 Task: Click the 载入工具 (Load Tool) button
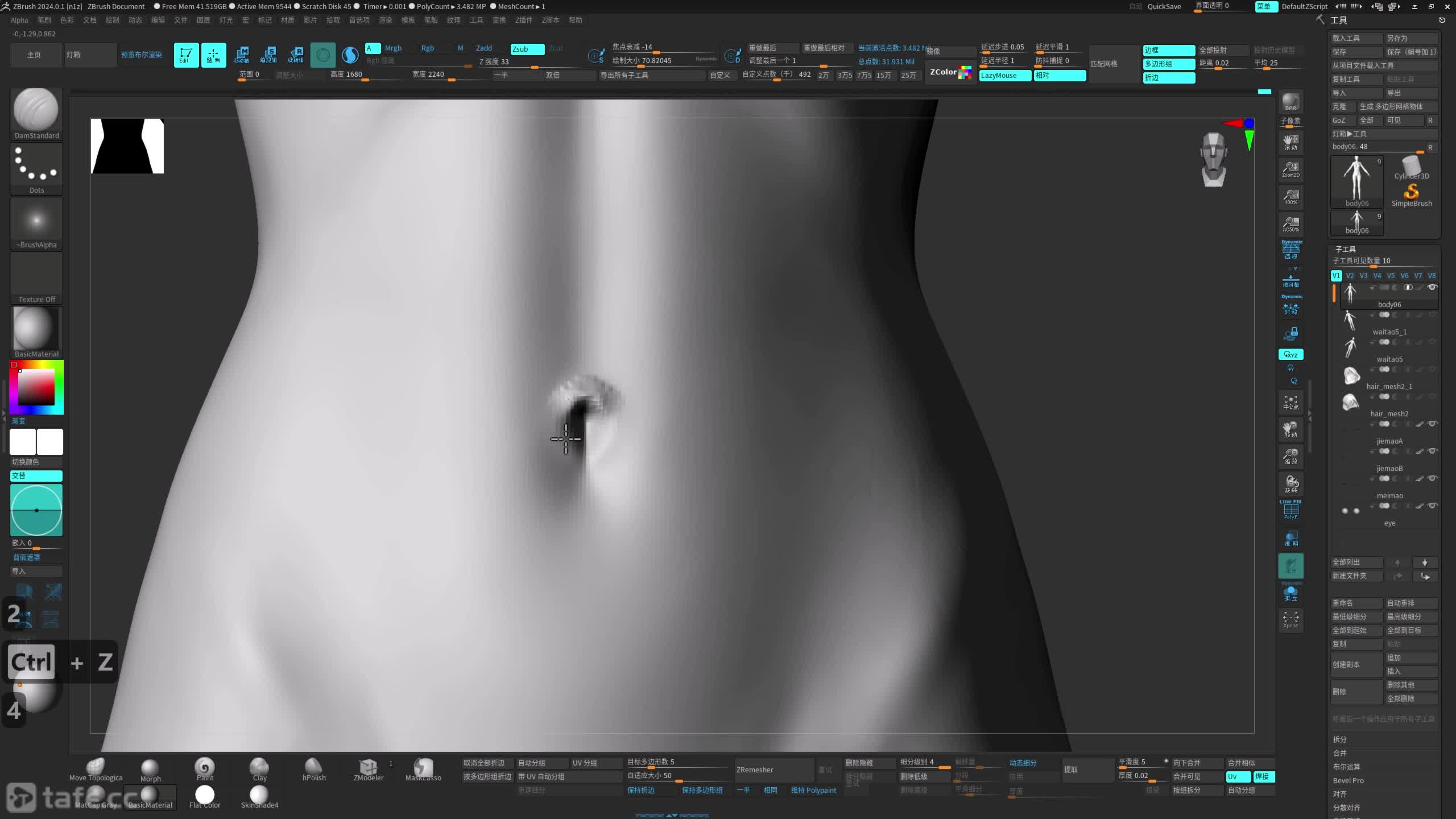[1356, 39]
